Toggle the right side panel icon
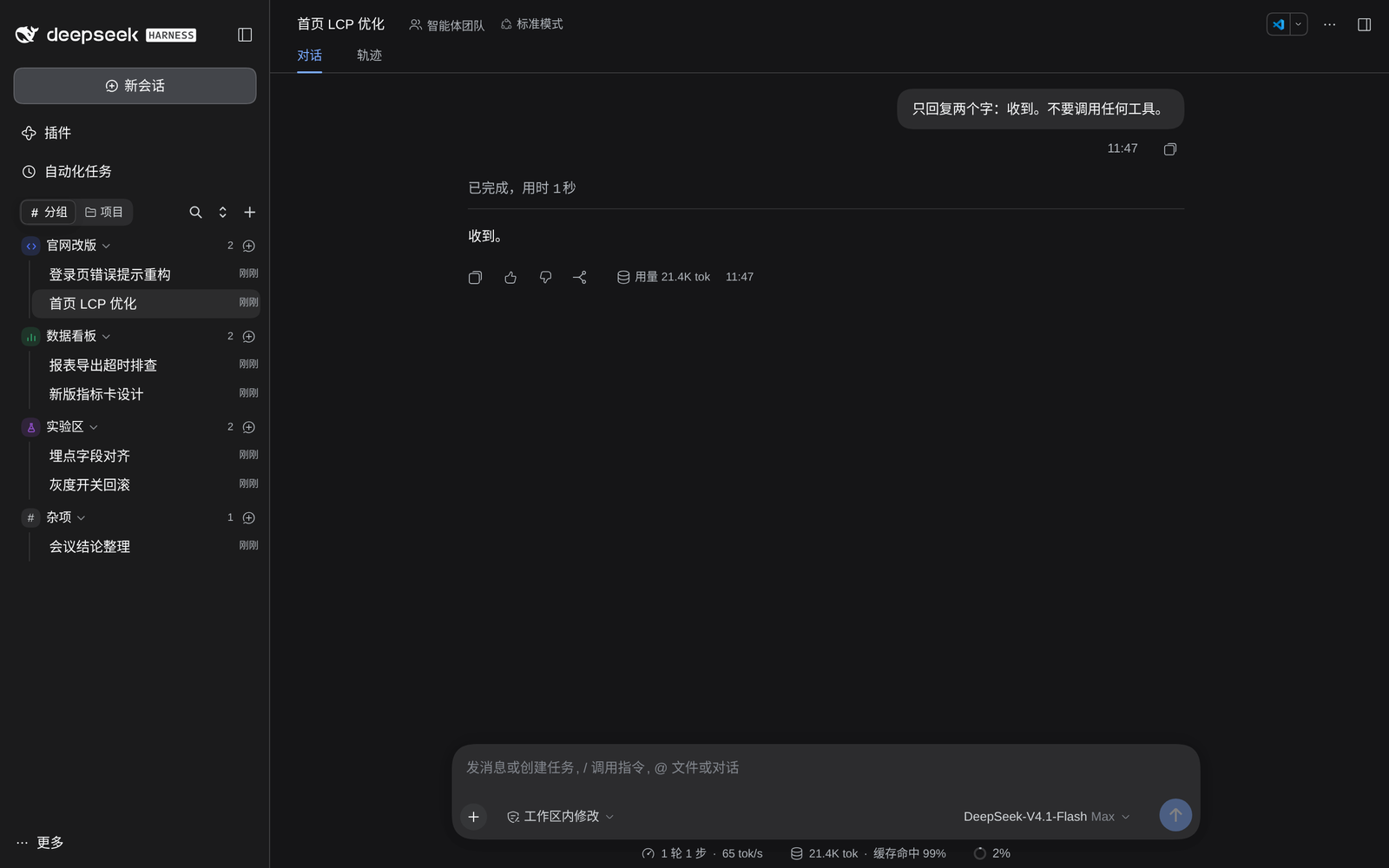The width and height of the screenshot is (1389, 868). pyautogui.click(x=1364, y=24)
